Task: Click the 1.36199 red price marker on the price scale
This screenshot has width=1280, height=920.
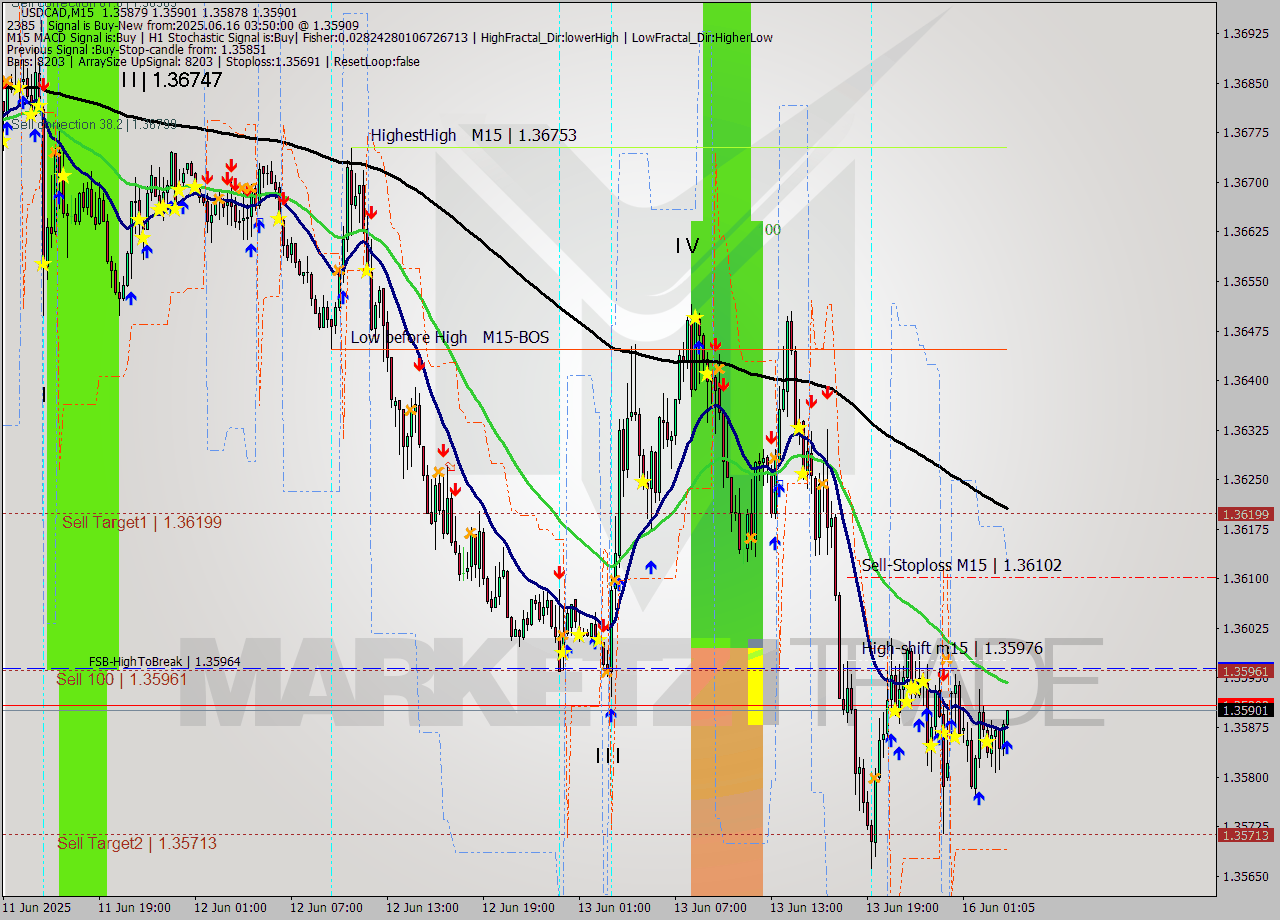Action: pos(1248,512)
